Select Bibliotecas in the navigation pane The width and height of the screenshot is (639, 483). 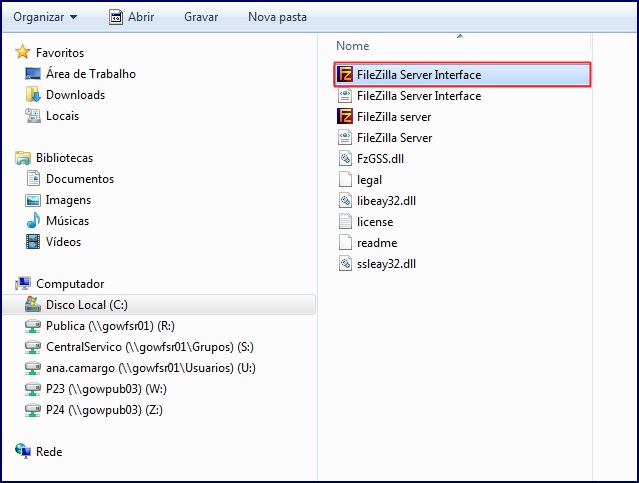point(64,158)
